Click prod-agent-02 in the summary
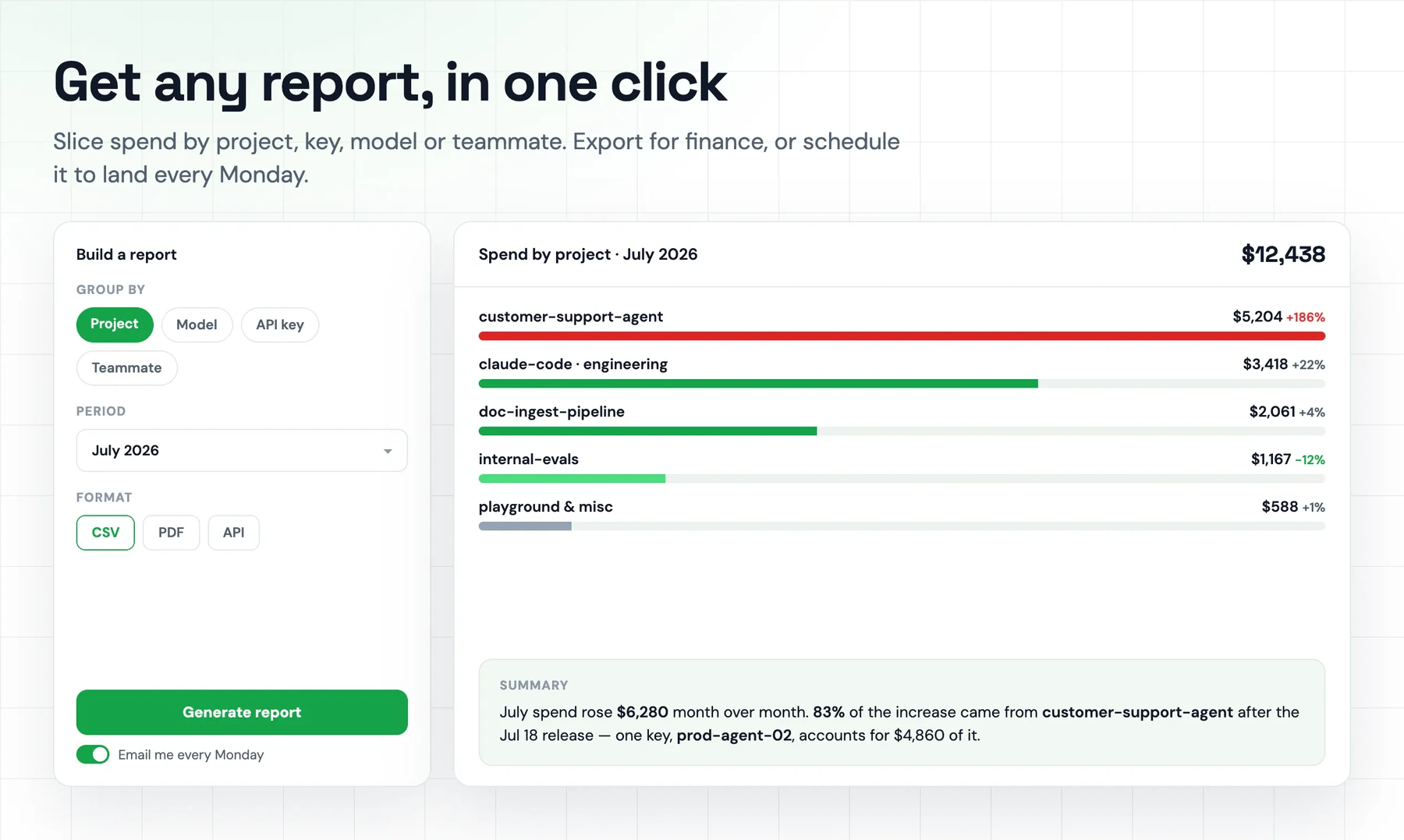The height and width of the screenshot is (840, 1404). pos(734,735)
